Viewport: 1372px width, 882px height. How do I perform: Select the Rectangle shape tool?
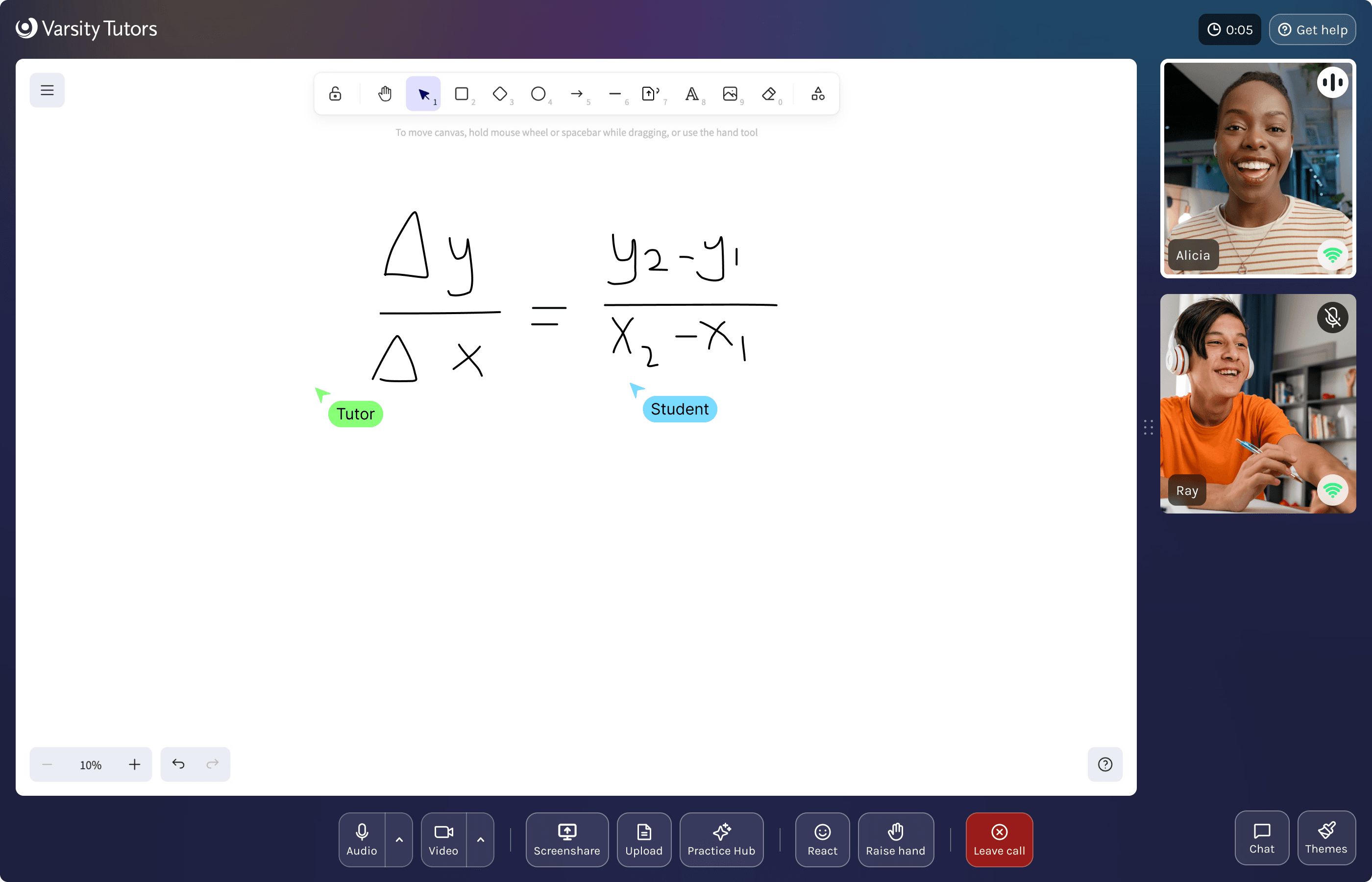[x=462, y=94]
